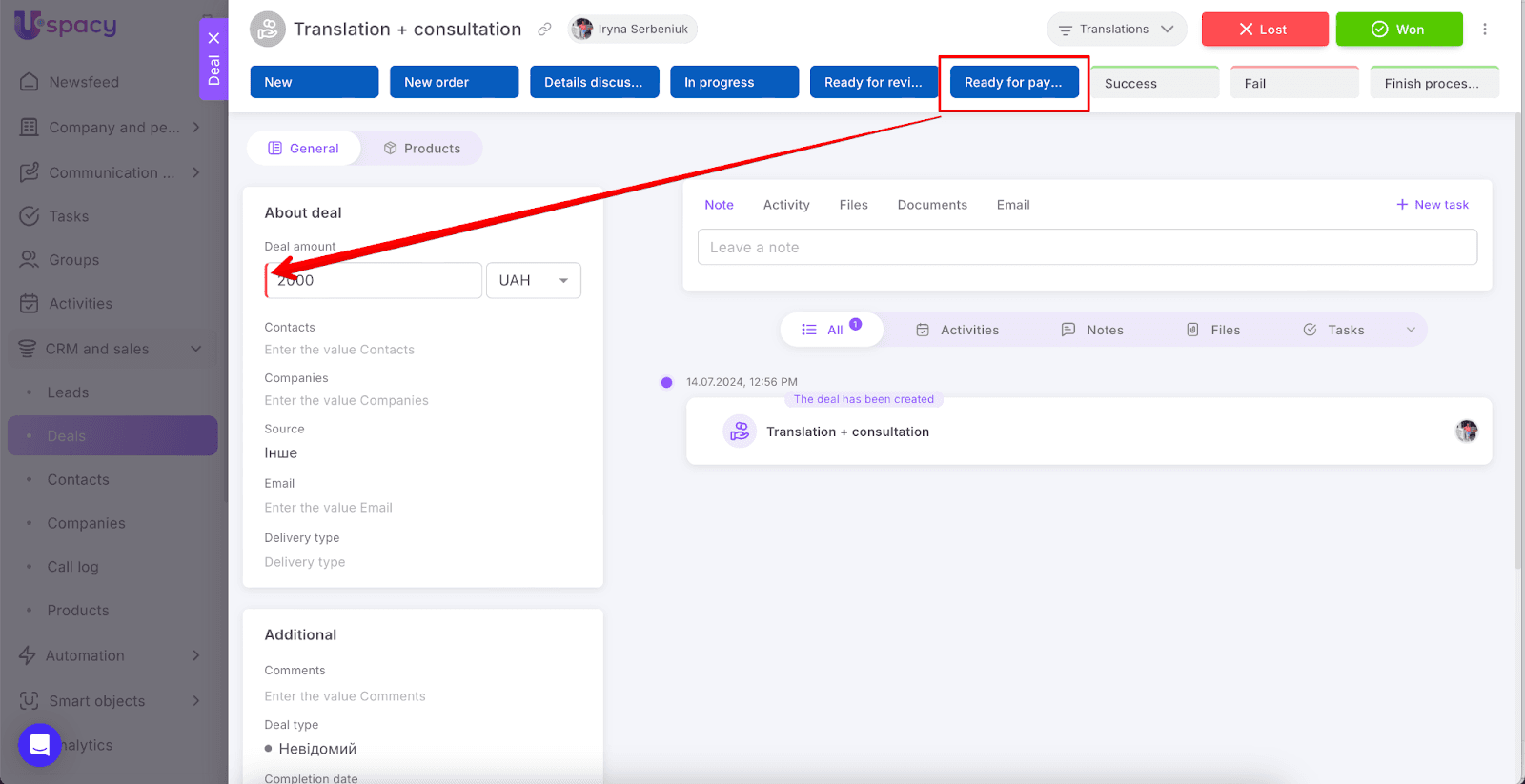Click the Leave a note field
This screenshot has width=1525, height=784.
pyautogui.click(x=1087, y=248)
